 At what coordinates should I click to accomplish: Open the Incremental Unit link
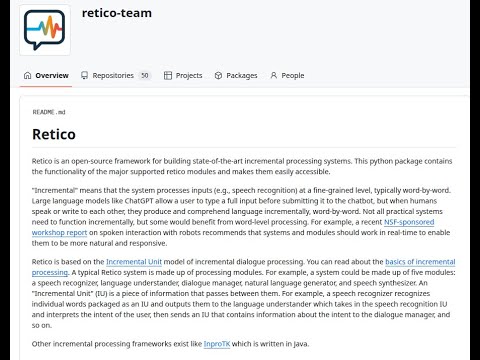[x=134, y=262]
